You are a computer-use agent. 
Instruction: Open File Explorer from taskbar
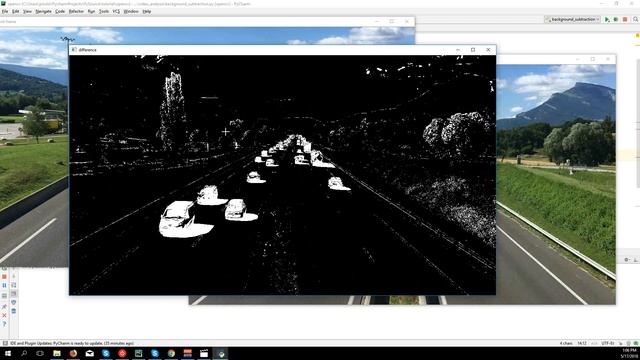coord(57,353)
